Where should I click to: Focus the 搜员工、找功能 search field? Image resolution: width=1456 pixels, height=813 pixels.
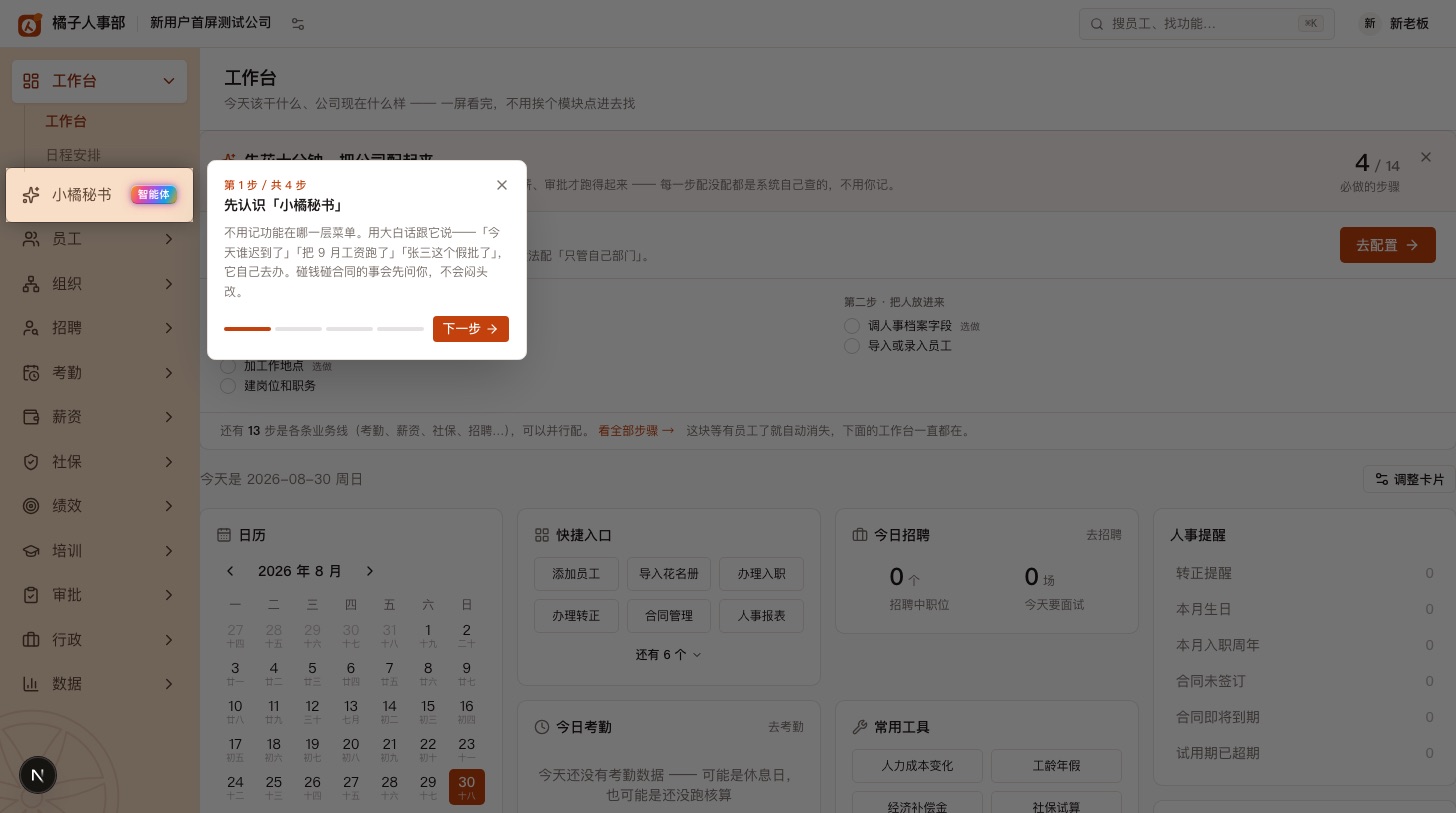pyautogui.click(x=1207, y=24)
